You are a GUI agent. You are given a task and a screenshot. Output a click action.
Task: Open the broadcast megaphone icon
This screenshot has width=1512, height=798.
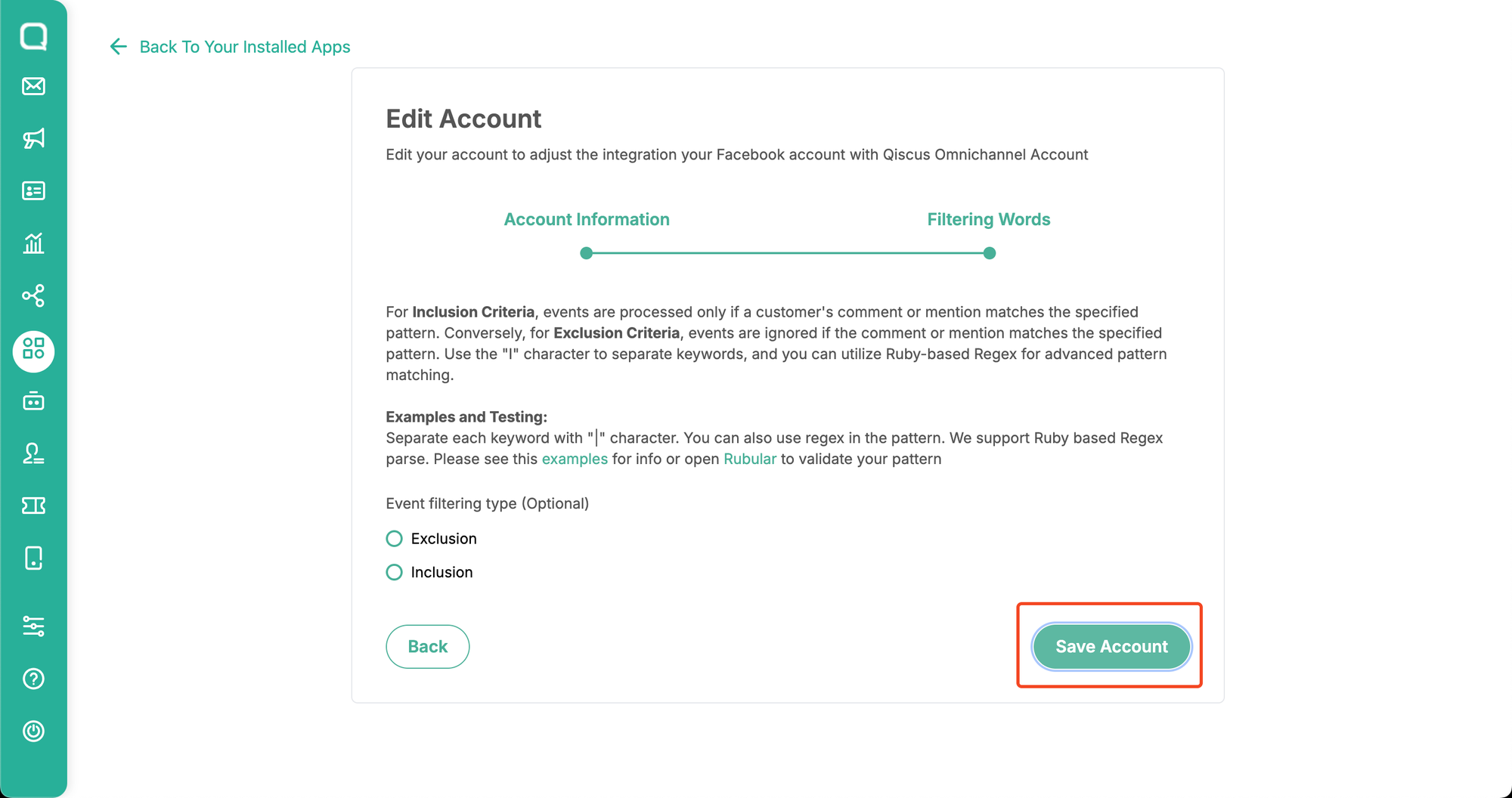click(33, 138)
